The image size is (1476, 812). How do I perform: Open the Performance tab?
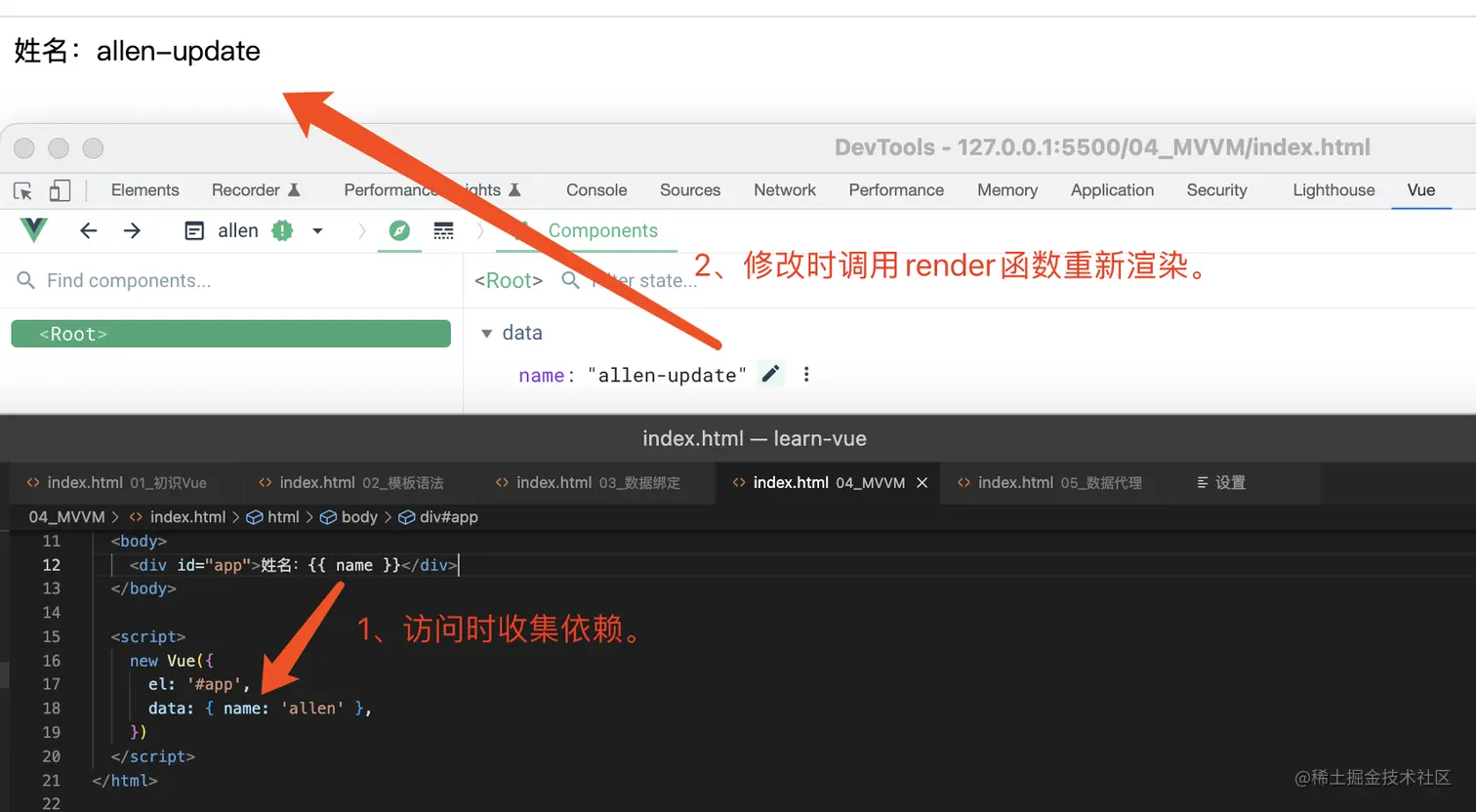(x=896, y=190)
